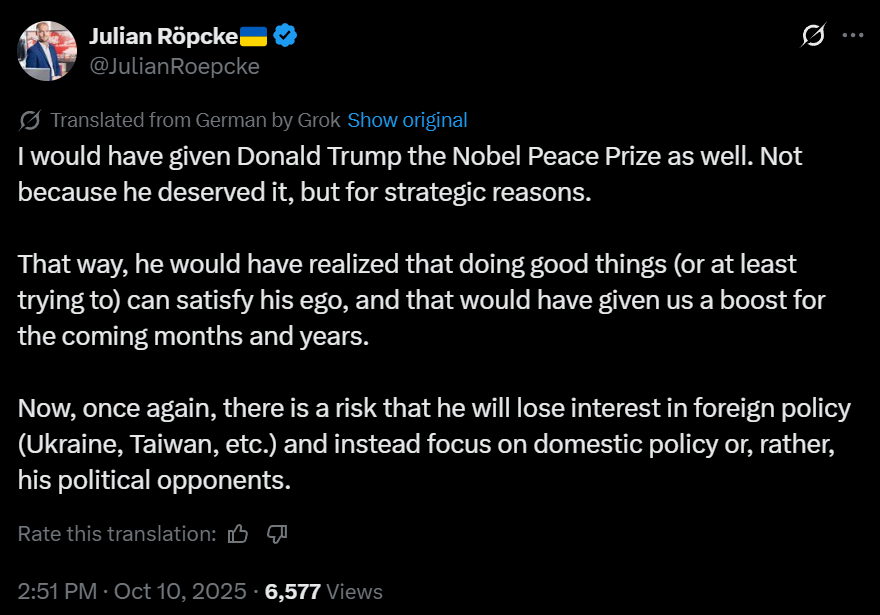Screen dimensions: 880x615
Task: Click the 'Translated from German by Grok' label
Action: pos(194,120)
